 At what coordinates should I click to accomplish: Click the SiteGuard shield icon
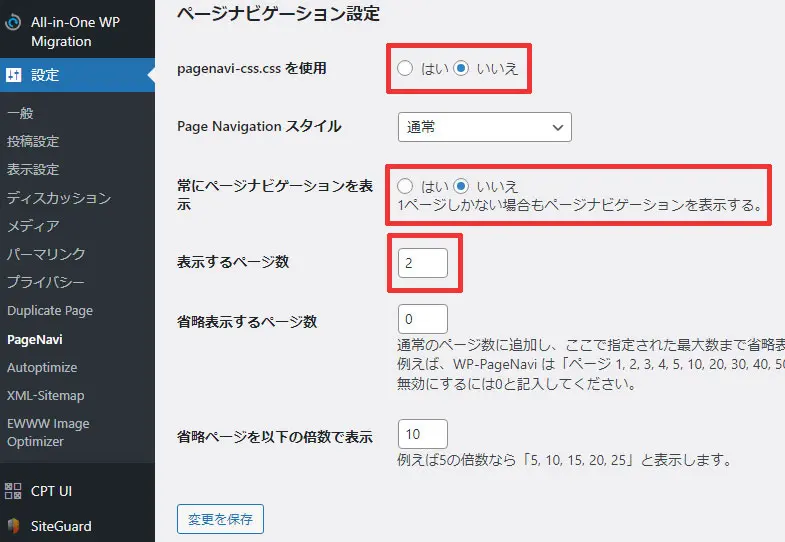click(x=13, y=526)
